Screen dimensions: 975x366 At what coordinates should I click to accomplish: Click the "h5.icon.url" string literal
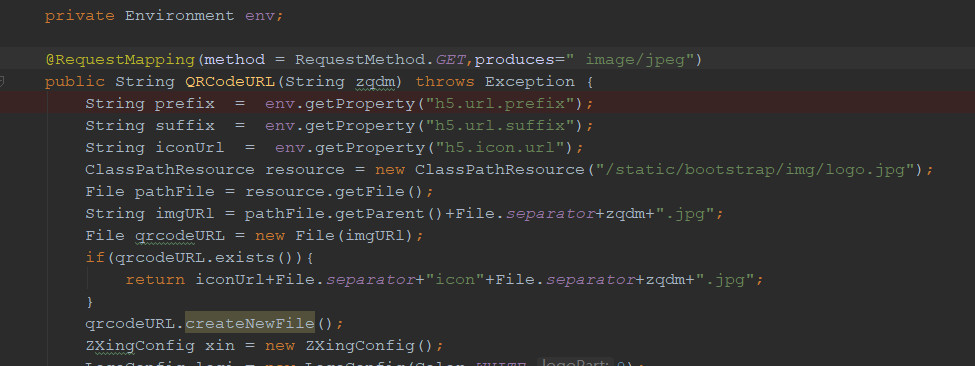coord(500,147)
